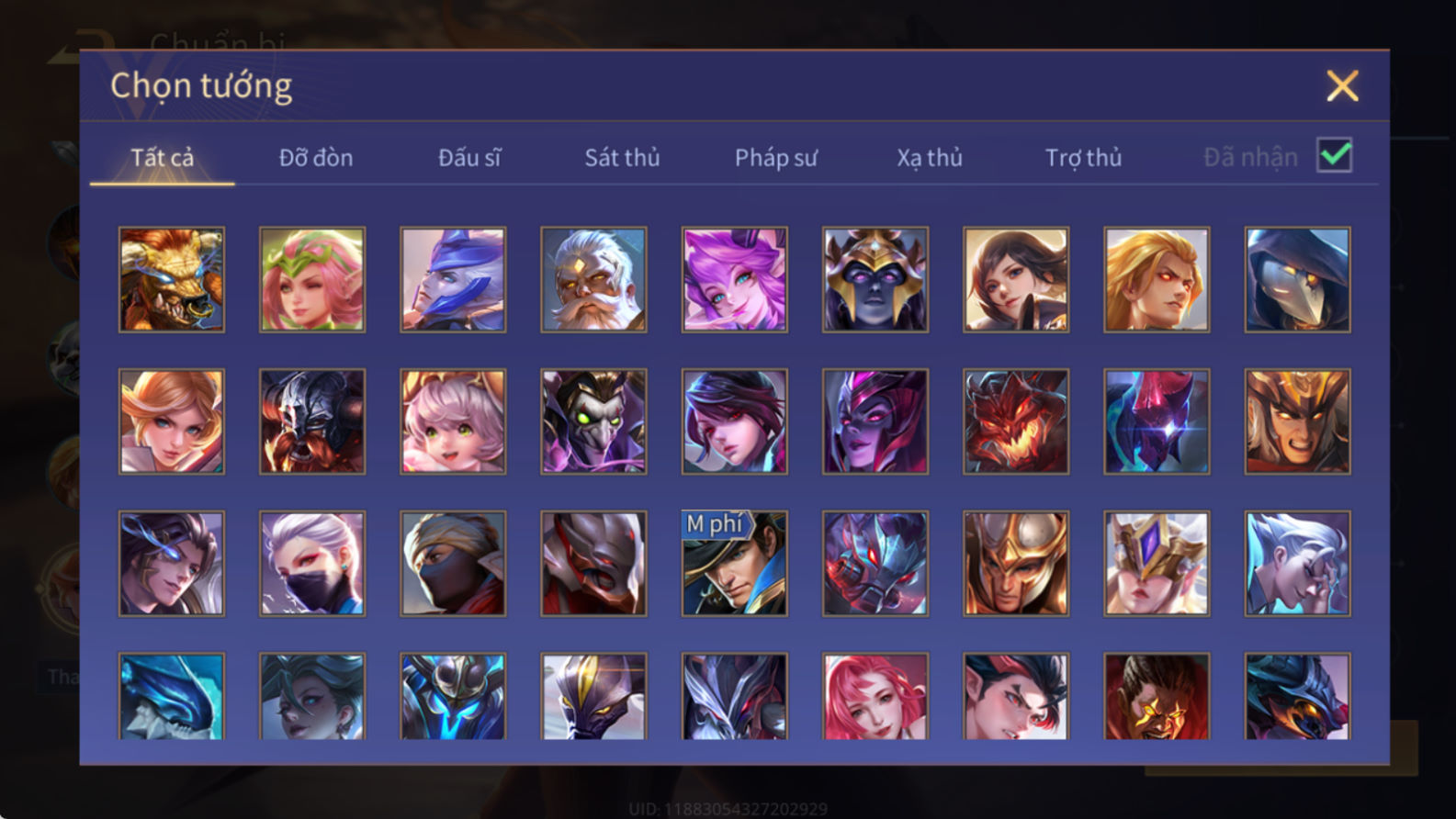Open the 'Pháp sư' tab

(776, 158)
